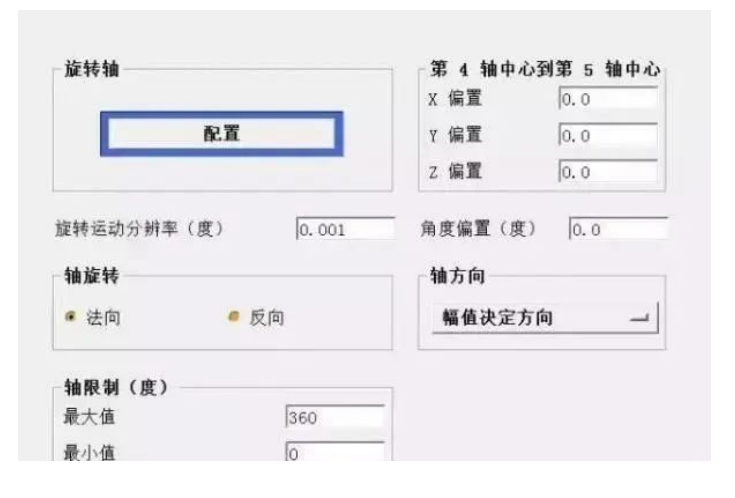Click the Z 偏置 text label
Screen dimensions: 735x498
455,172
